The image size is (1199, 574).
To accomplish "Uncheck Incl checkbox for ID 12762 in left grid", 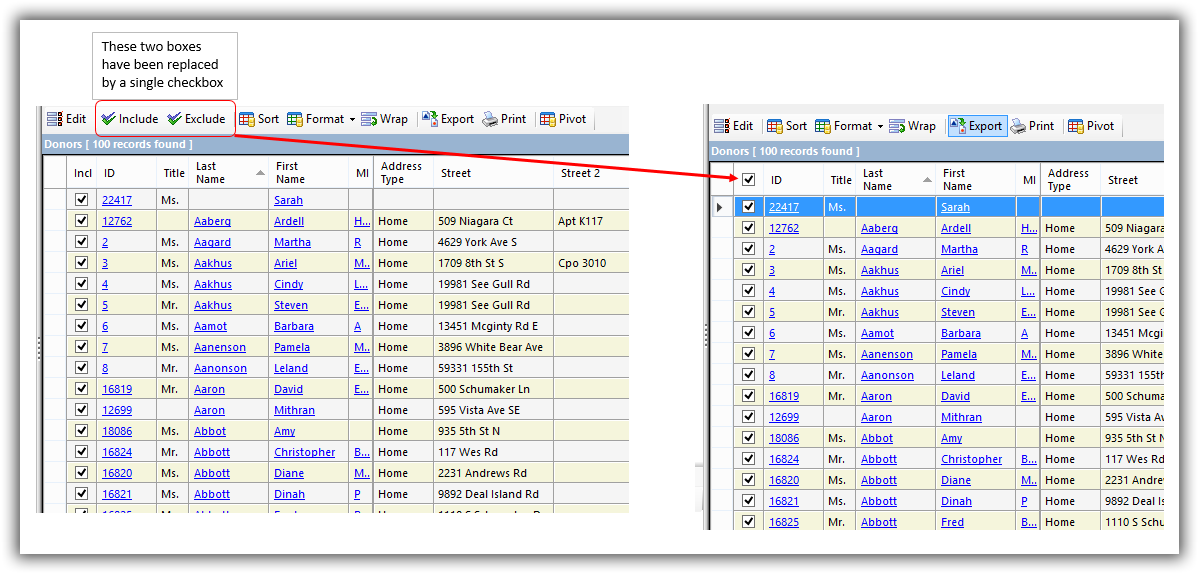I will click(x=82, y=221).
